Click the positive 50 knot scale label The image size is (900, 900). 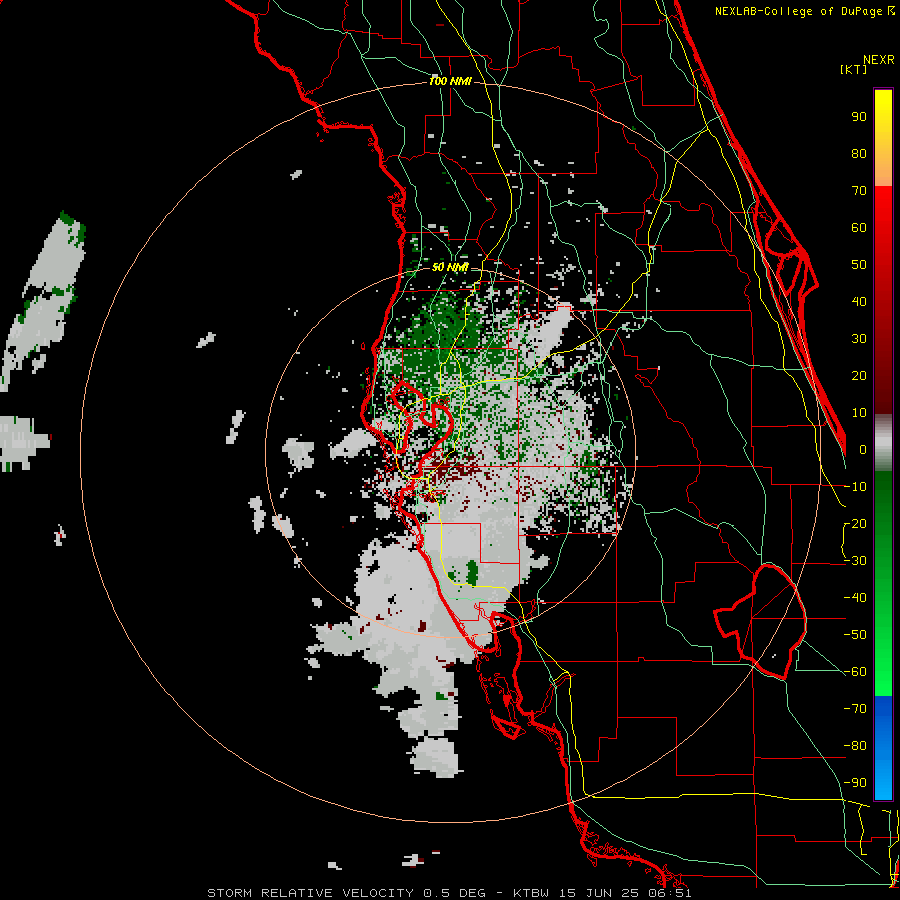pos(859,265)
